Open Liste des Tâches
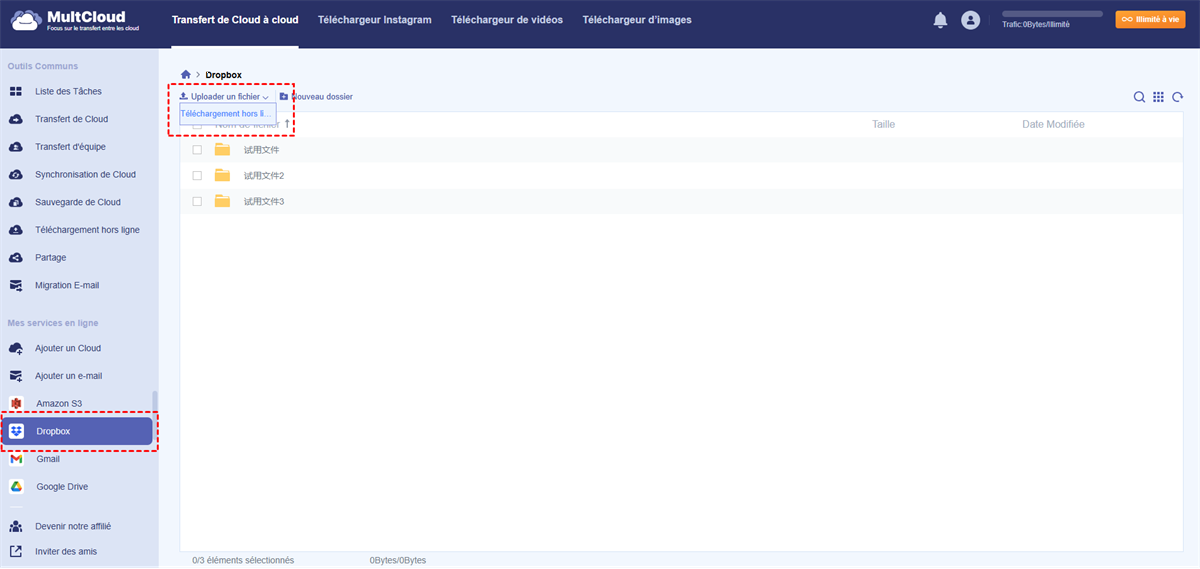This screenshot has width=1200, height=569. pos(68,92)
